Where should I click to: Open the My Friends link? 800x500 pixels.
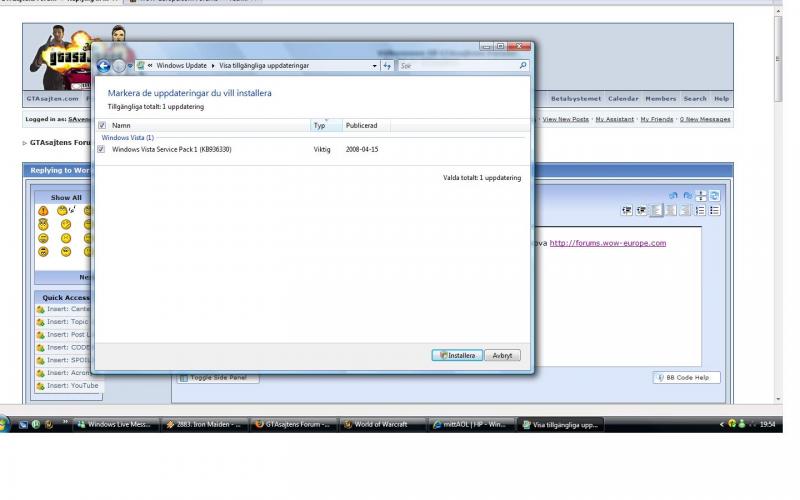[x=657, y=119]
